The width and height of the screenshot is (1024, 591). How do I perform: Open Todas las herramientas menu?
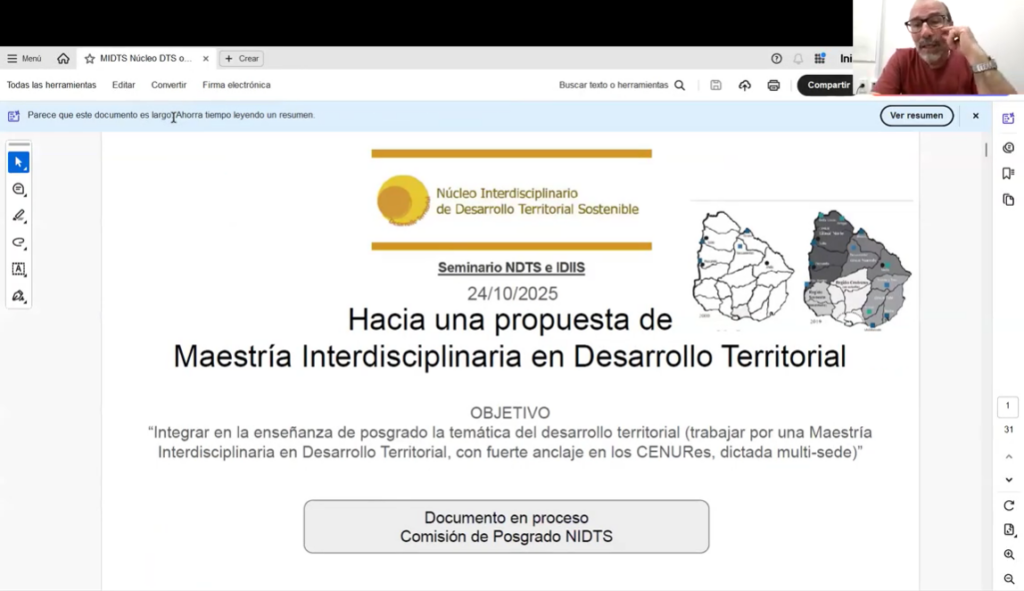[51, 85]
